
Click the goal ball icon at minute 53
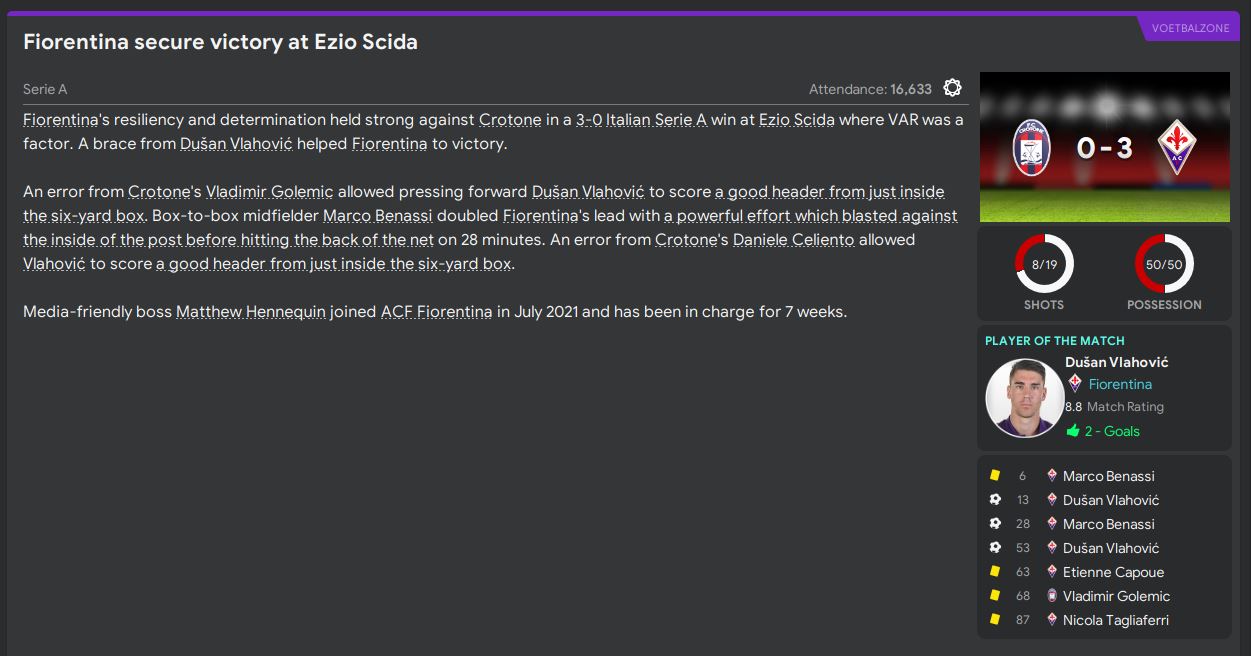(995, 548)
